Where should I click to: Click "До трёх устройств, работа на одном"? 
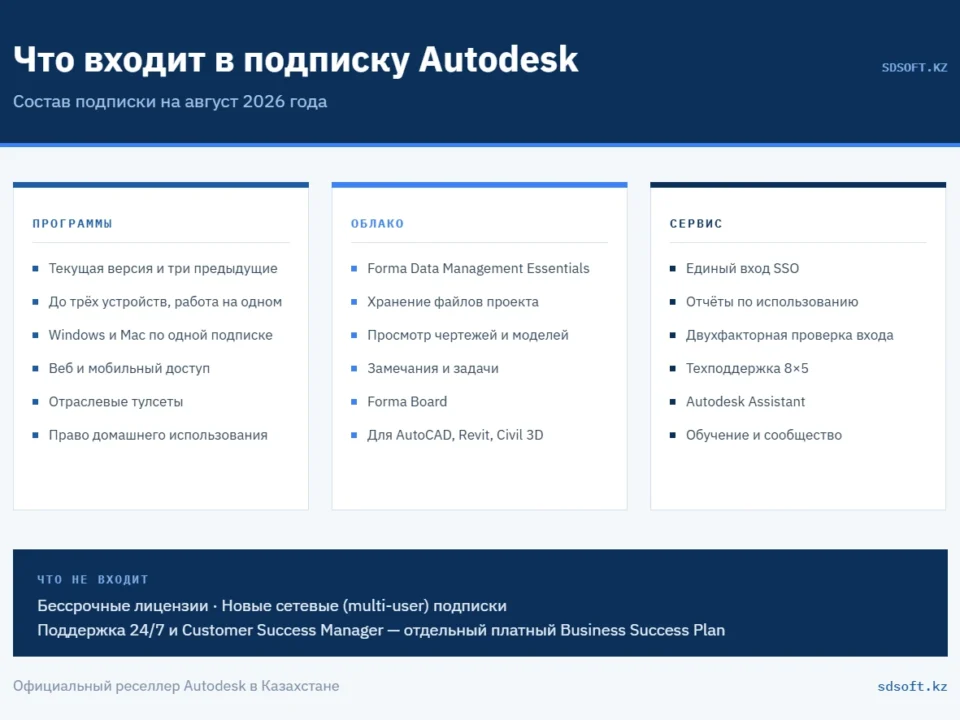pyautogui.click(x=165, y=302)
